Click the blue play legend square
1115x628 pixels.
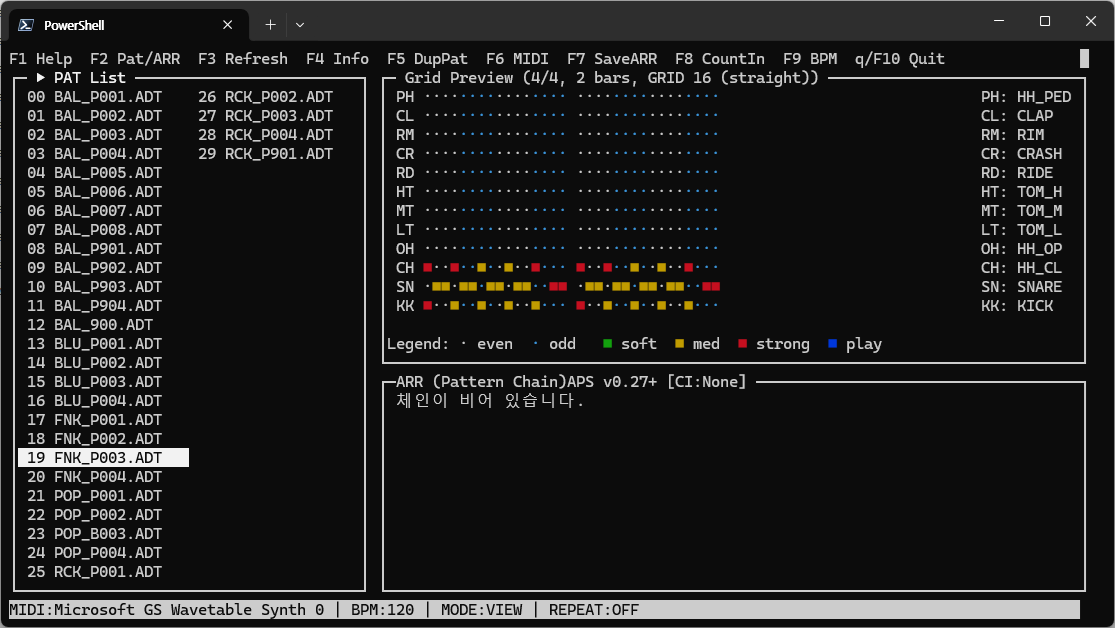833,344
